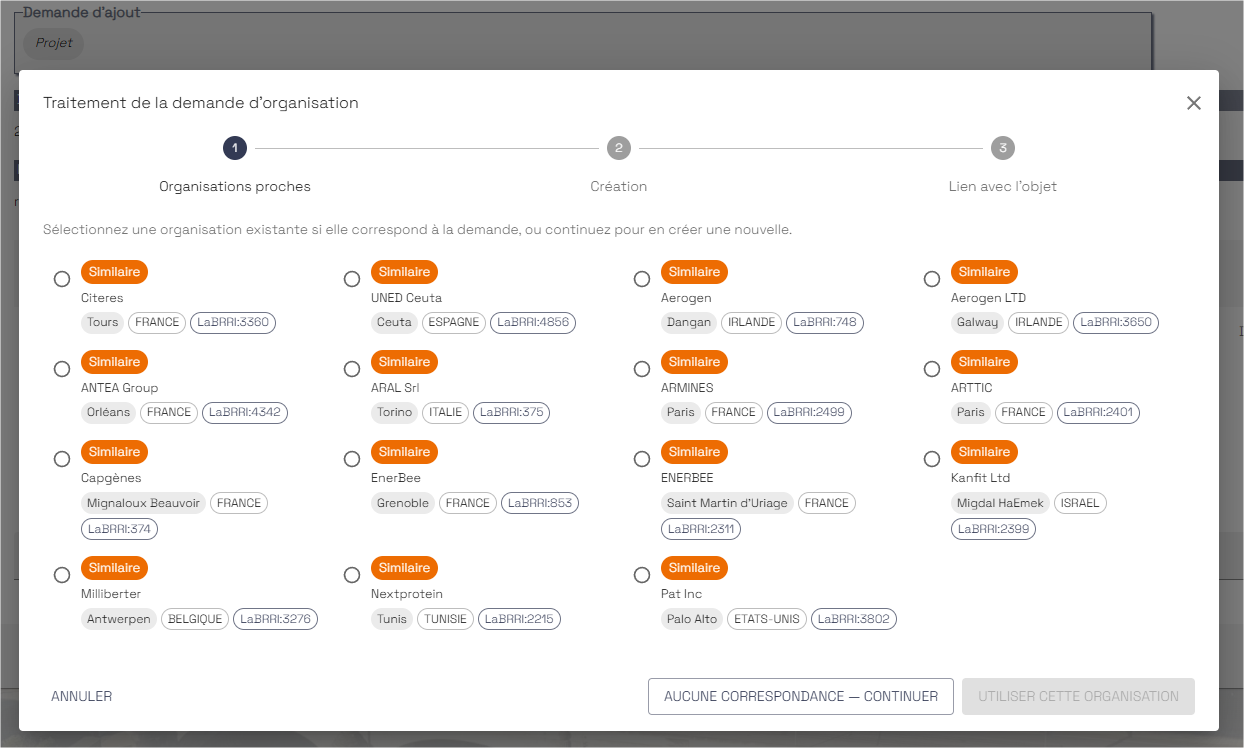Click the LaBRRI:374 tag for Capgènes
Image resolution: width=1244 pixels, height=748 pixels.
[x=119, y=529]
